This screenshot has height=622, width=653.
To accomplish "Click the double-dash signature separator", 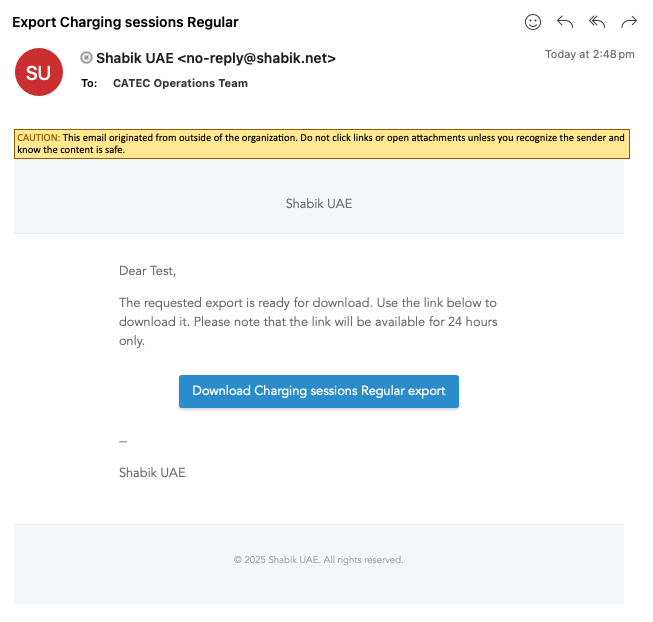I will [123, 441].
